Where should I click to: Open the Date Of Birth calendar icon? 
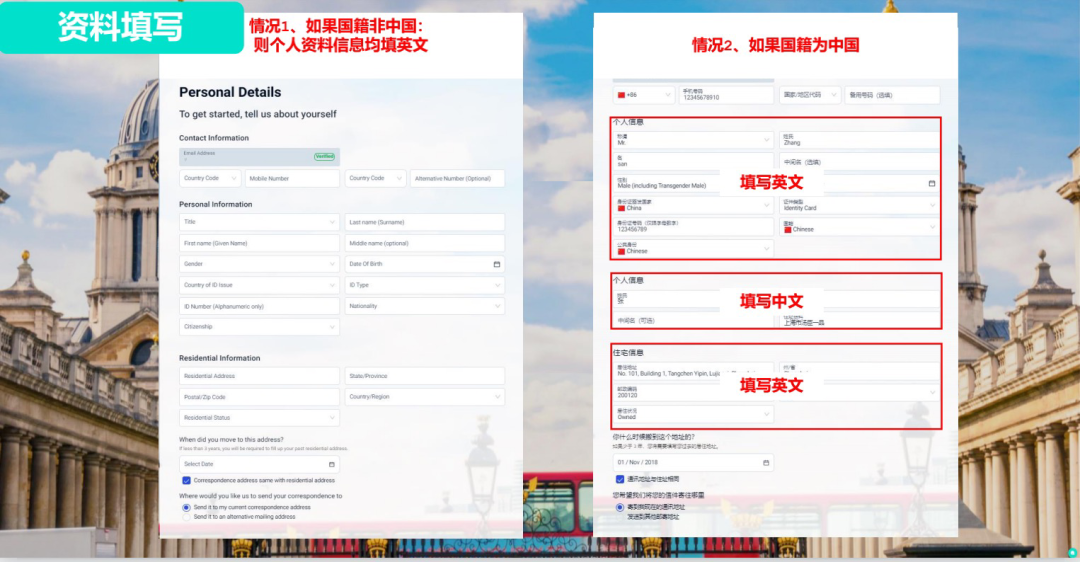pos(497,264)
